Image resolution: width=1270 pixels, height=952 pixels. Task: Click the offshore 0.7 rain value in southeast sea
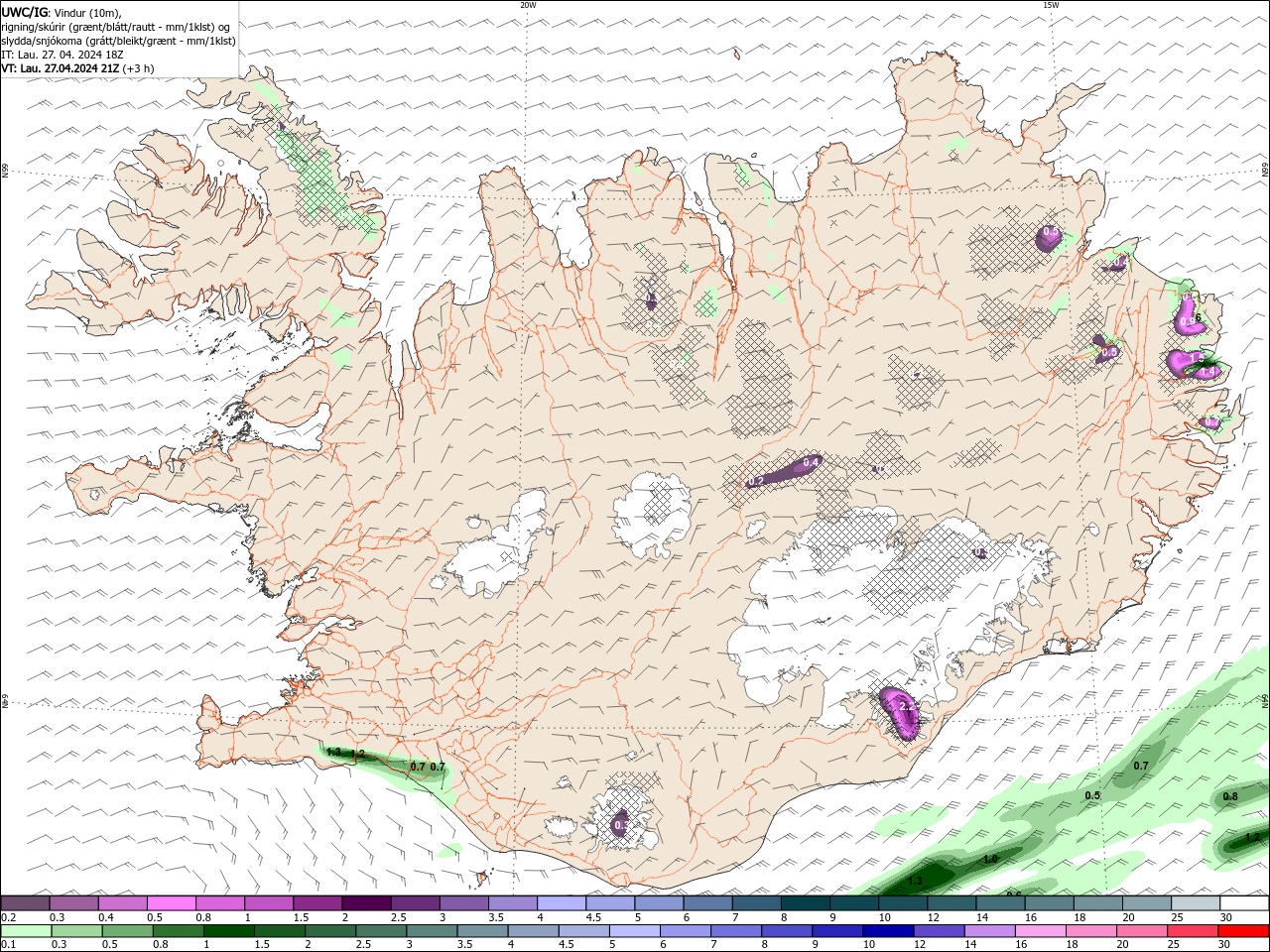pyautogui.click(x=1141, y=766)
